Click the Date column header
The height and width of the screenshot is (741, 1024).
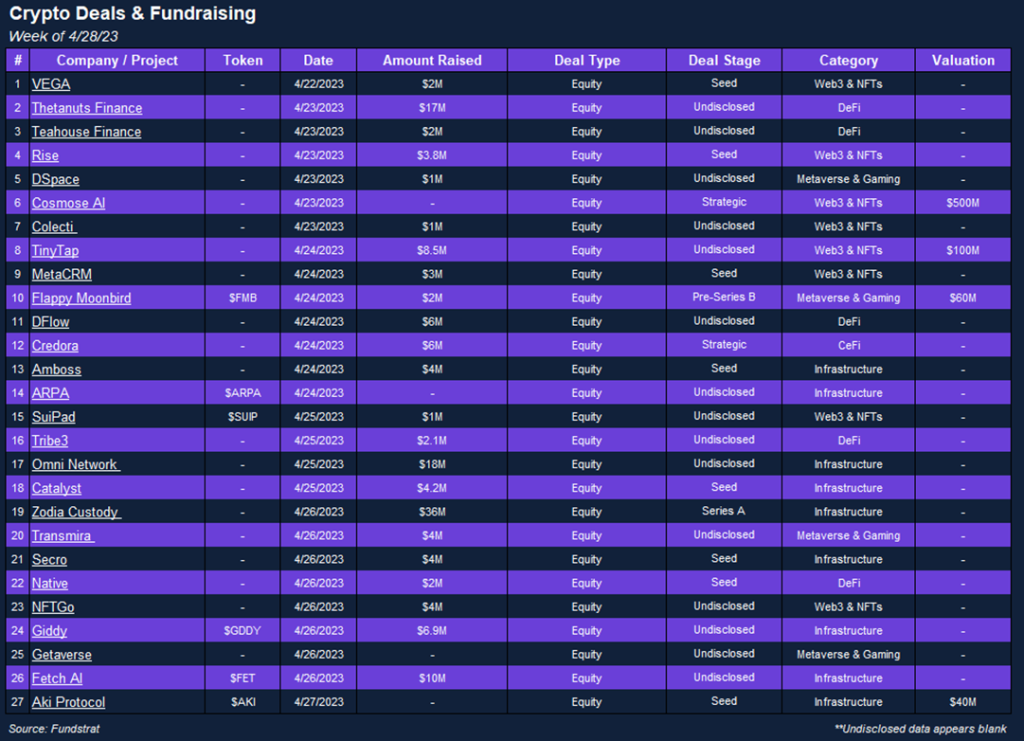tap(318, 60)
